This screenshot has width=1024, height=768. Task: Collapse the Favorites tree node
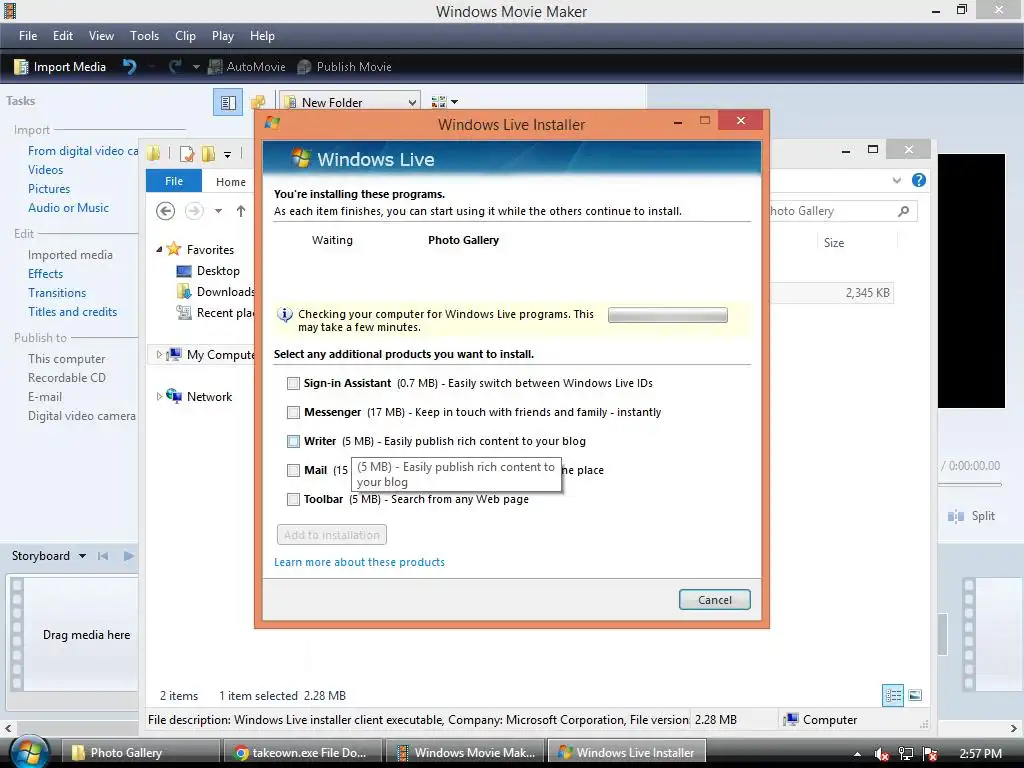coord(159,249)
